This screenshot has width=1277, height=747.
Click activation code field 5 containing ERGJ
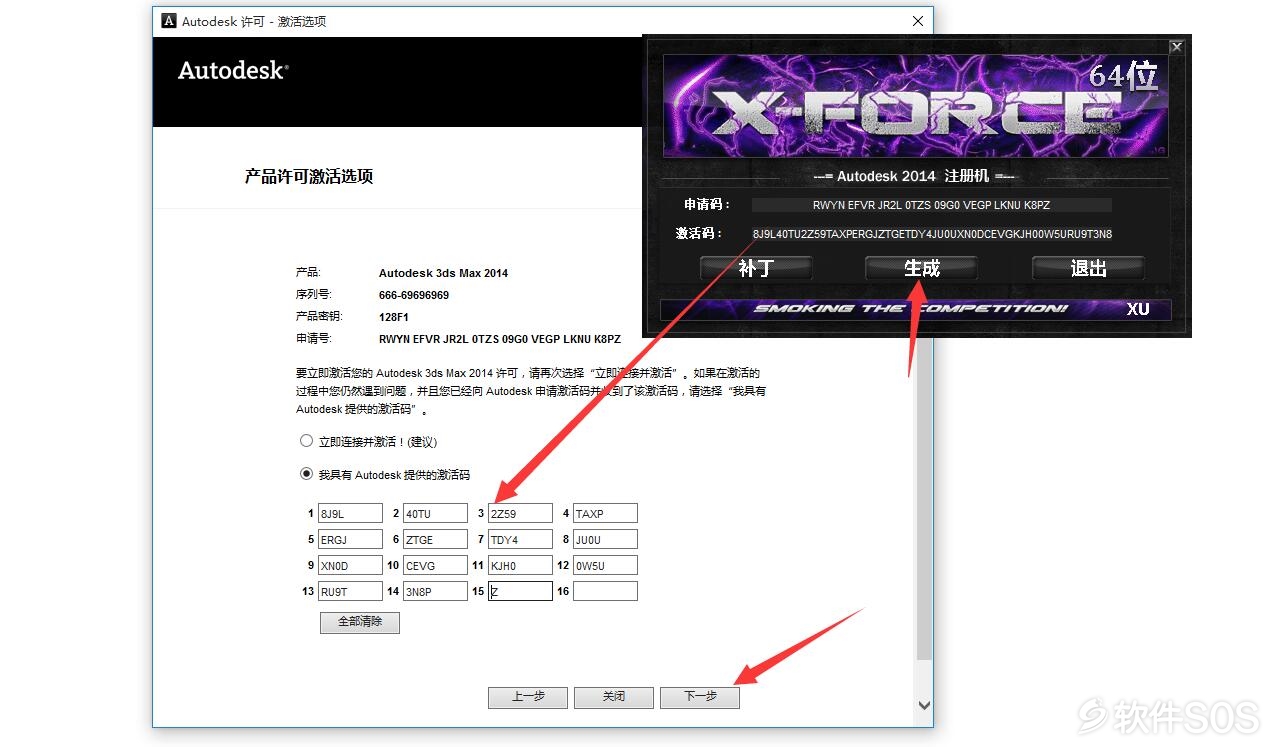point(350,539)
